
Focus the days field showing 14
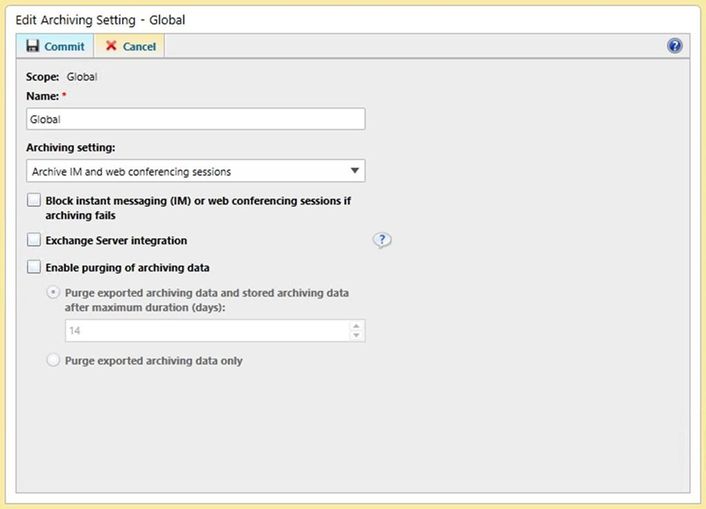(200, 330)
